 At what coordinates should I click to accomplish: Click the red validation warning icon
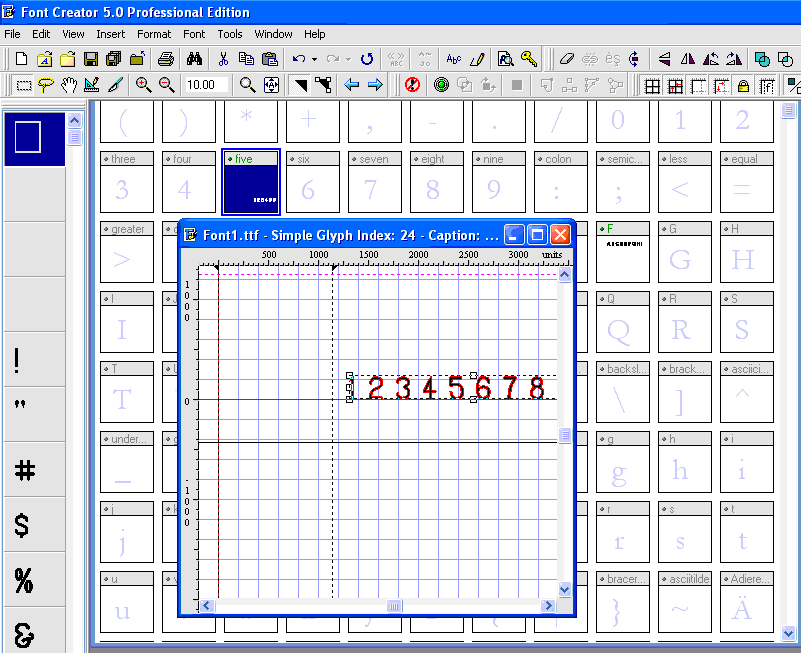[412, 85]
